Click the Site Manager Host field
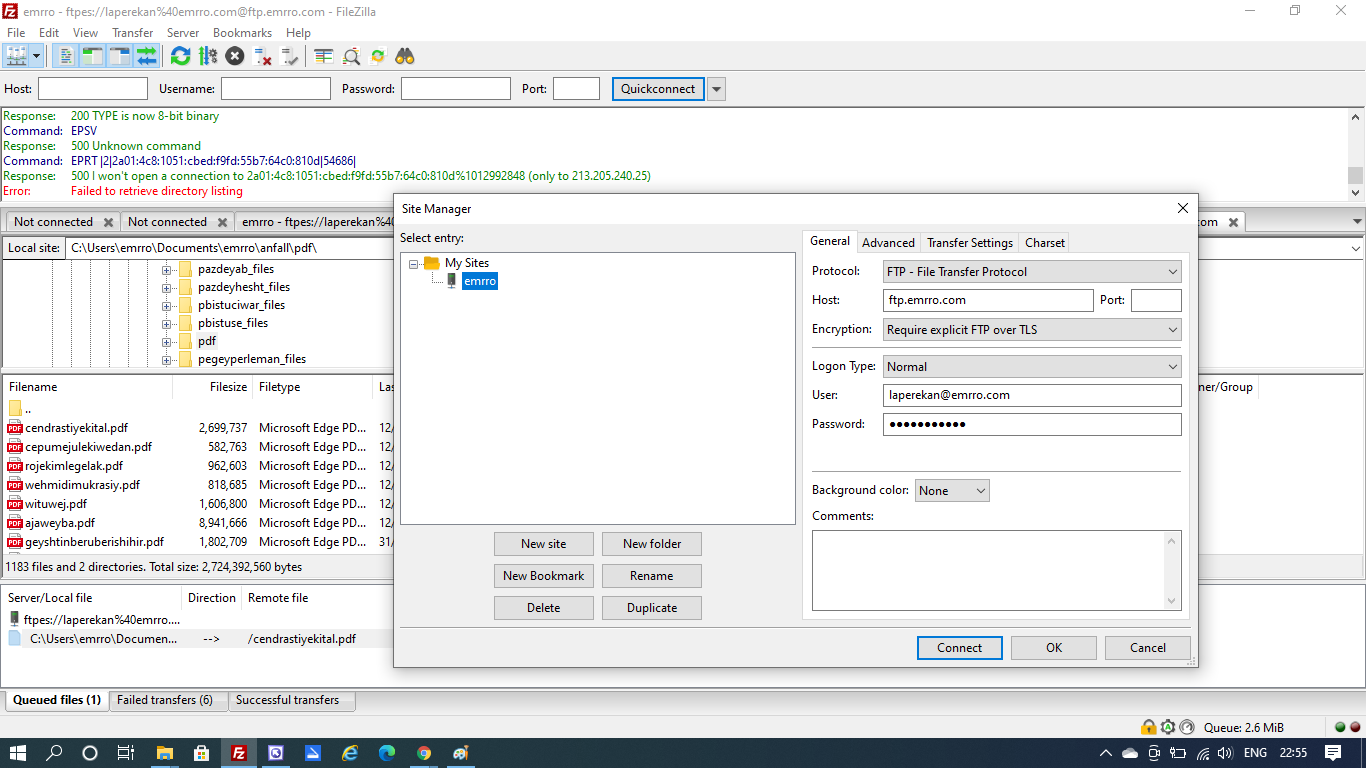 [988, 300]
